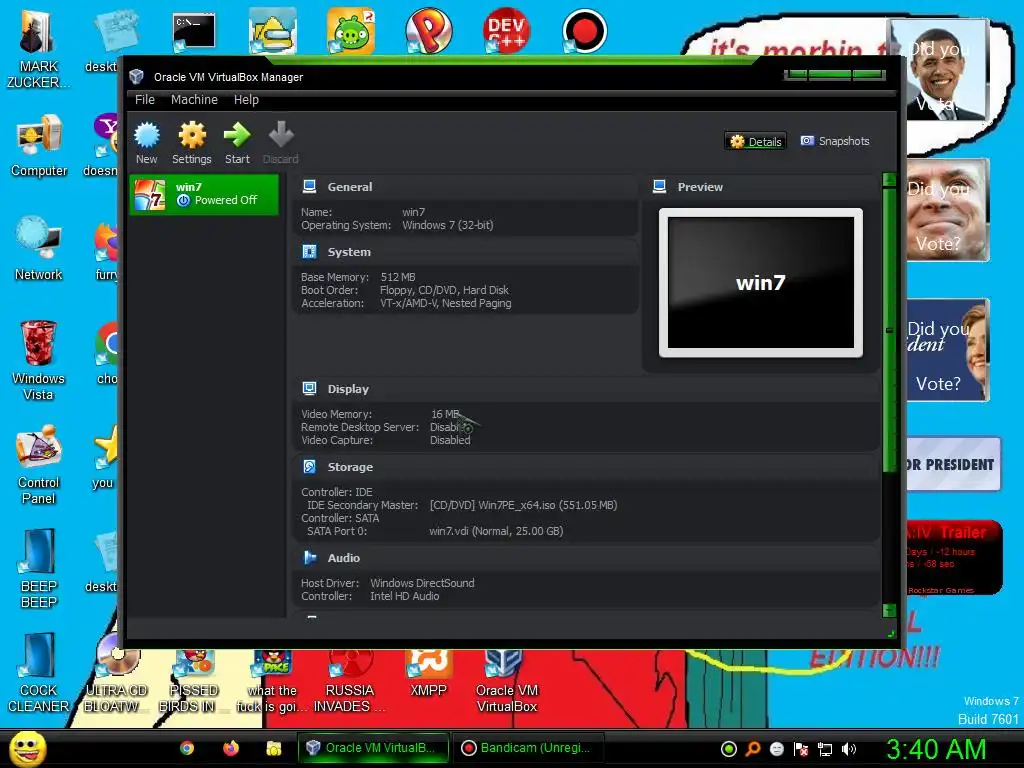Screen dimensions: 1024x768
Task: Select the win7 Powered Off machine entry
Action: [204, 194]
